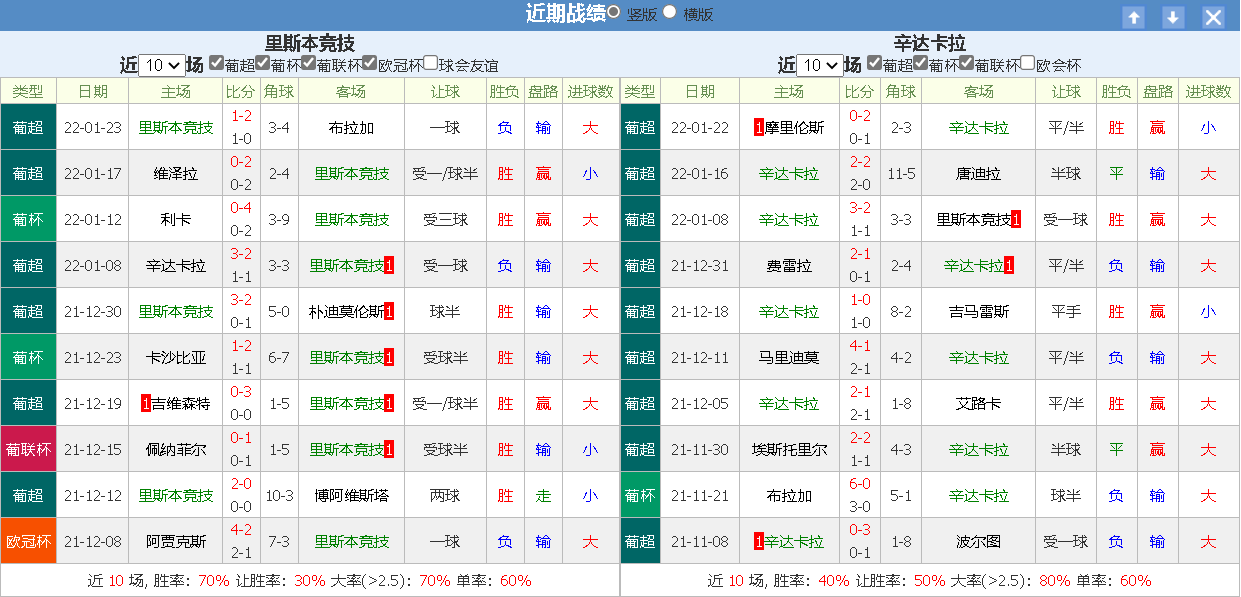Click home team 吉维森特
Screen dimensions: 1241x597
[x=181, y=404]
